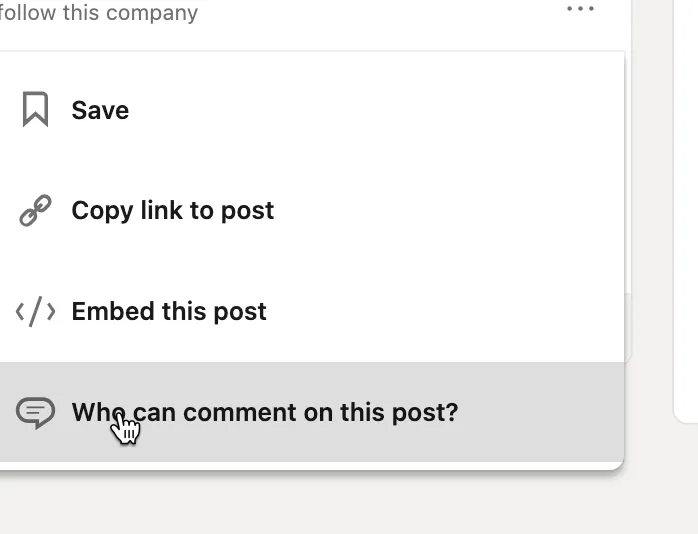Click the chain link icon
Image resolution: width=698 pixels, height=534 pixels.
point(35,210)
